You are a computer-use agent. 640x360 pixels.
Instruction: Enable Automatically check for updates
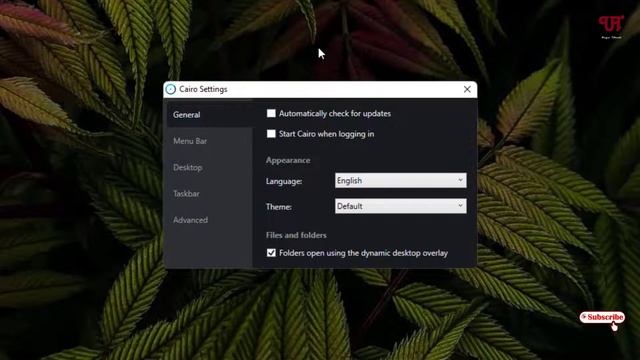pos(271,113)
